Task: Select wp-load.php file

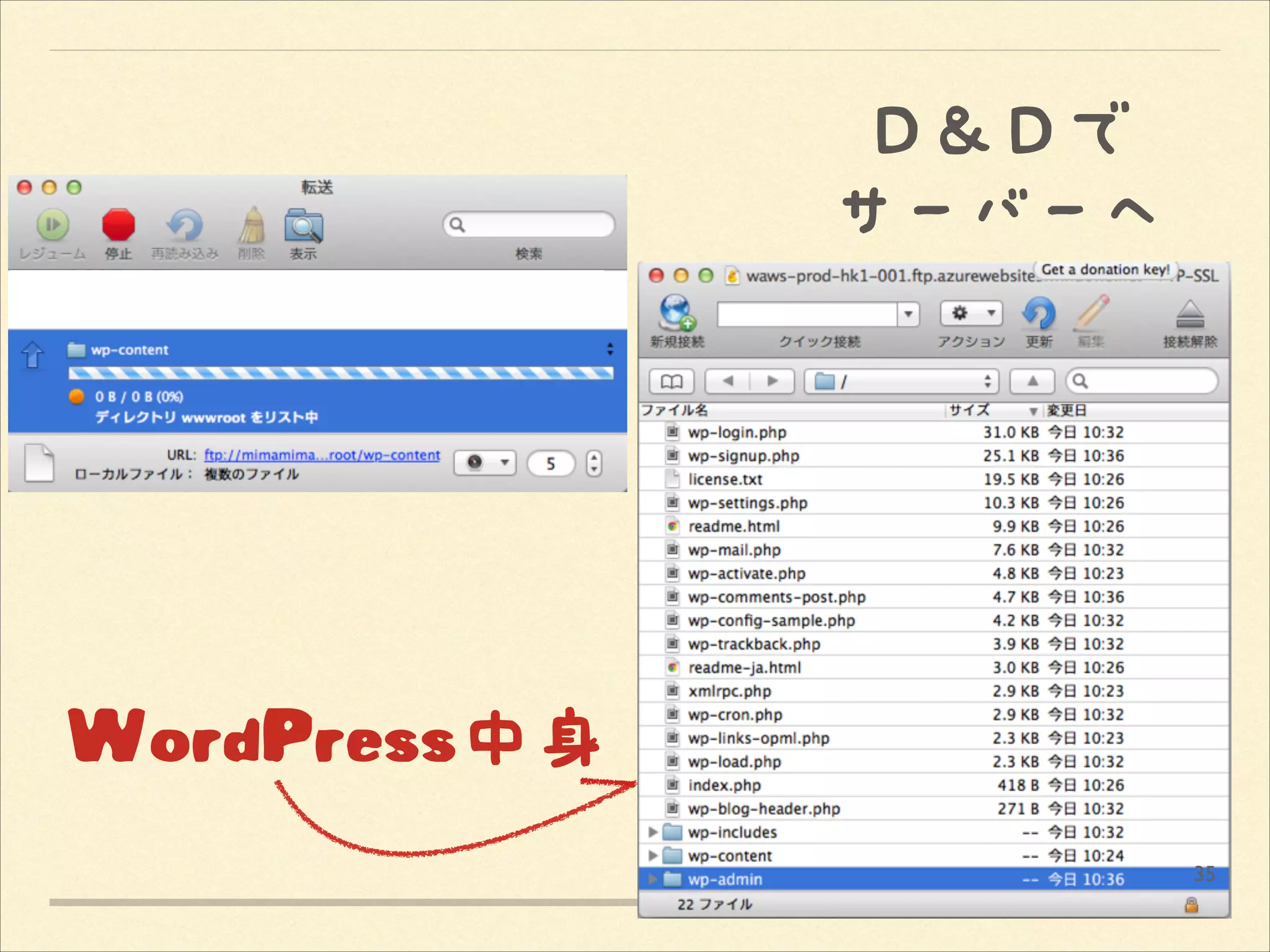Action: coord(934,762)
